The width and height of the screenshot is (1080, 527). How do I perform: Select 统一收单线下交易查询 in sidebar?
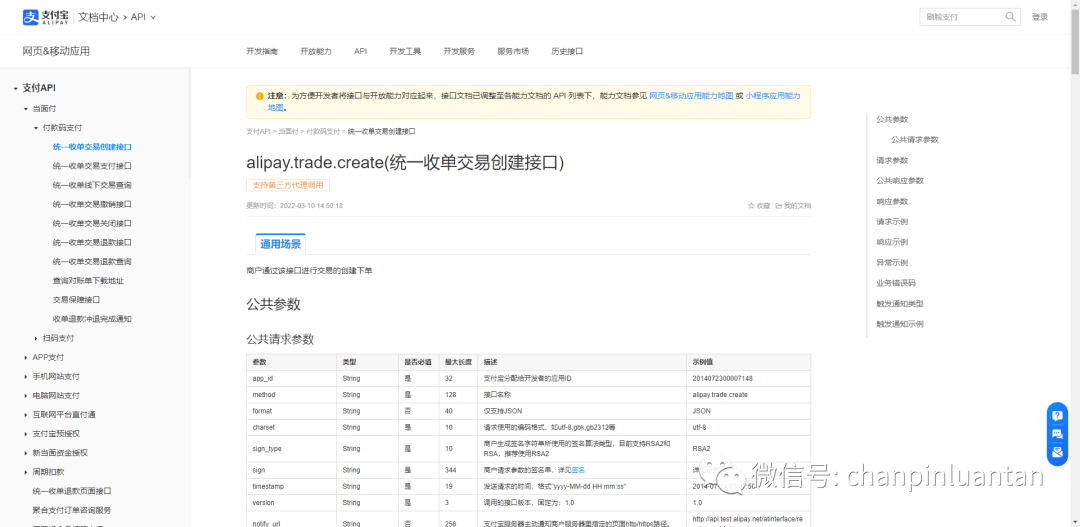92,185
